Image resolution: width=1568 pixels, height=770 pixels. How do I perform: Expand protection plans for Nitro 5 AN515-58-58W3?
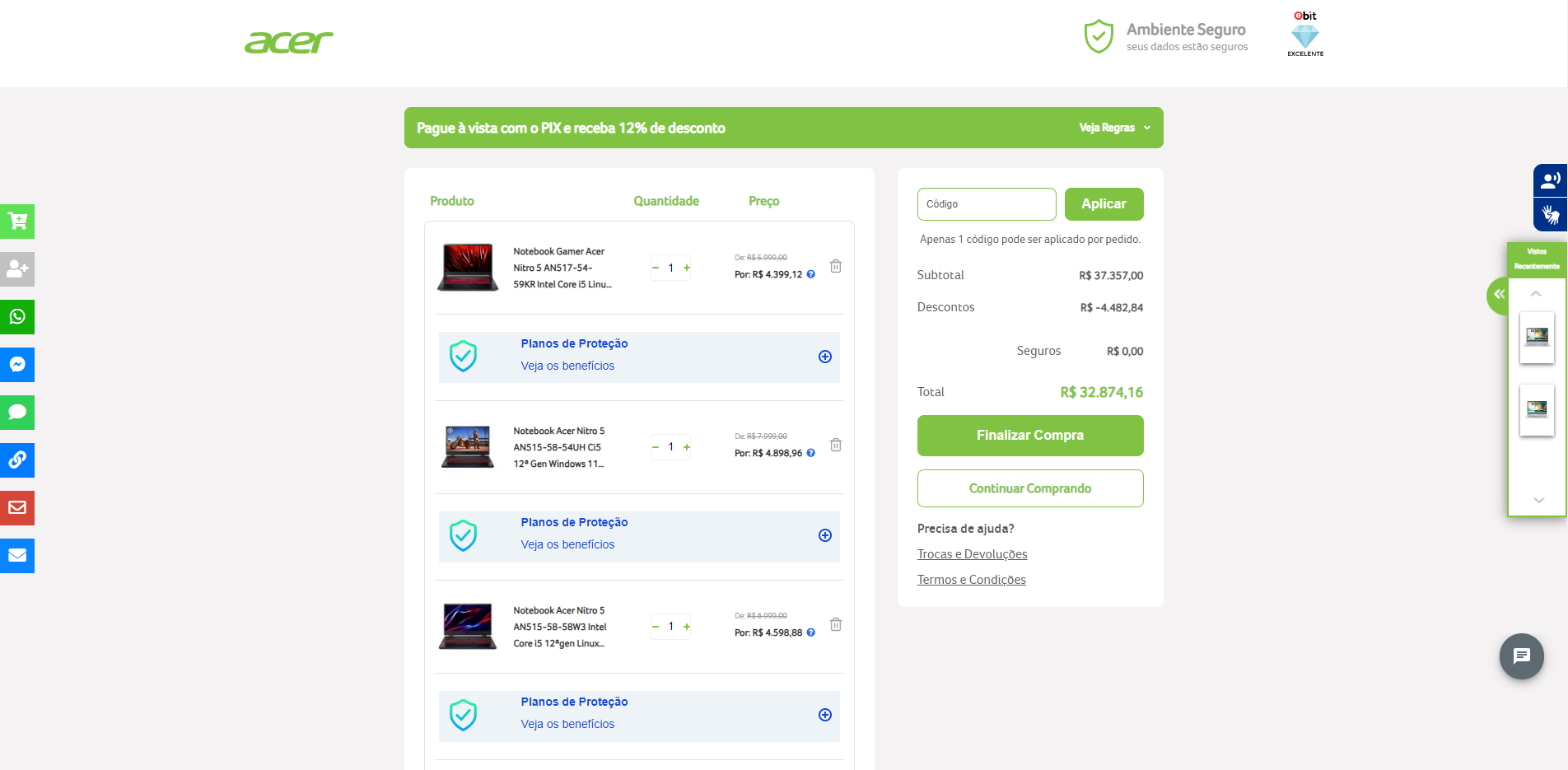[825, 715]
